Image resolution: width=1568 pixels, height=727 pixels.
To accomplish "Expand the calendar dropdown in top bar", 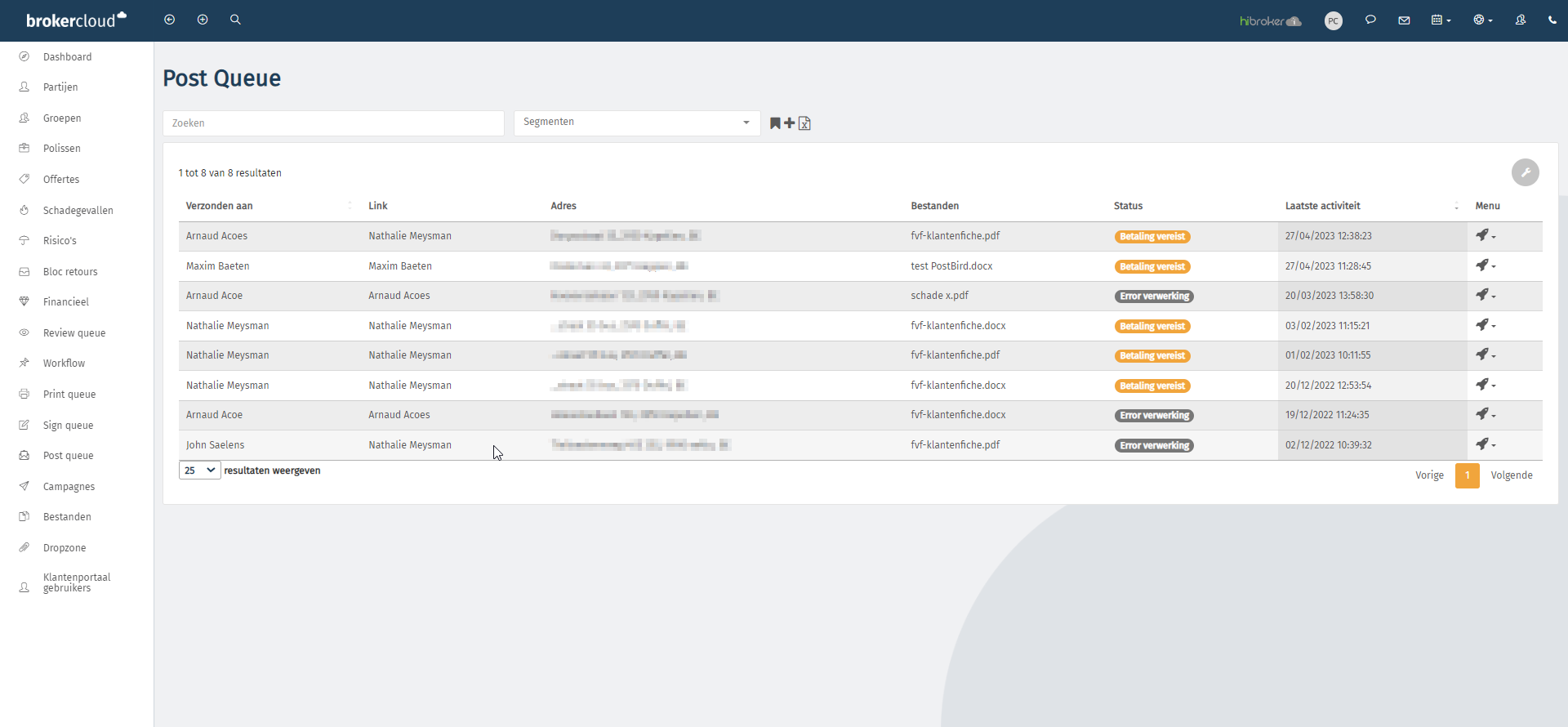I will [x=1441, y=20].
